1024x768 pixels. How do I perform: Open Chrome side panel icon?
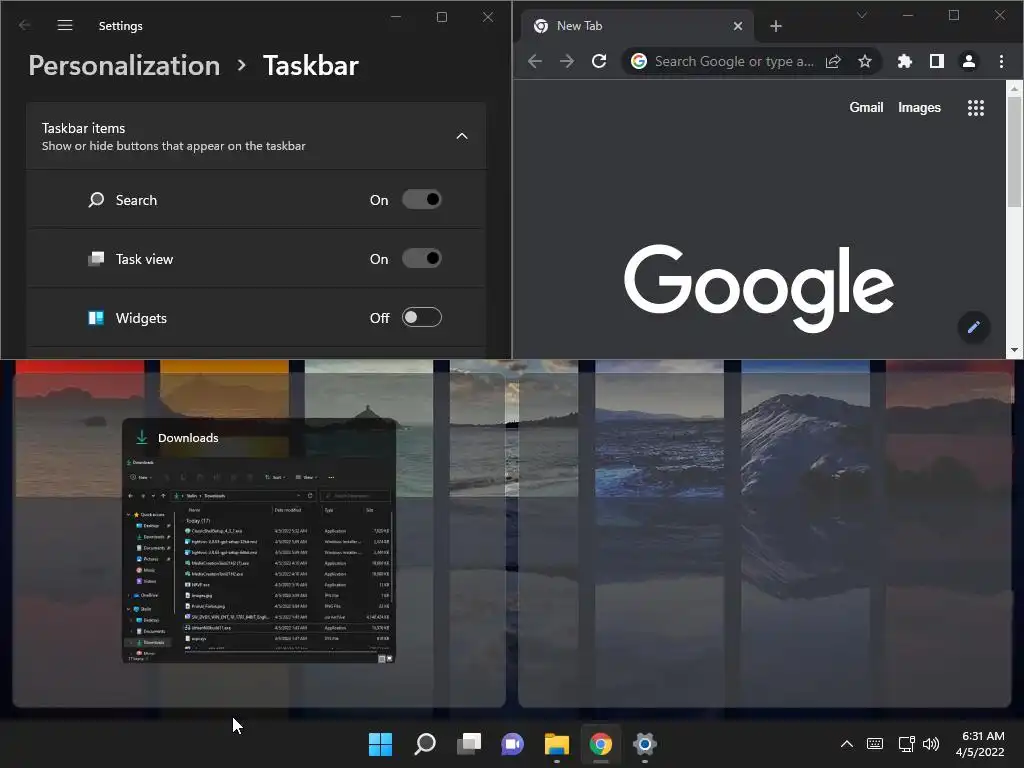[x=936, y=61]
